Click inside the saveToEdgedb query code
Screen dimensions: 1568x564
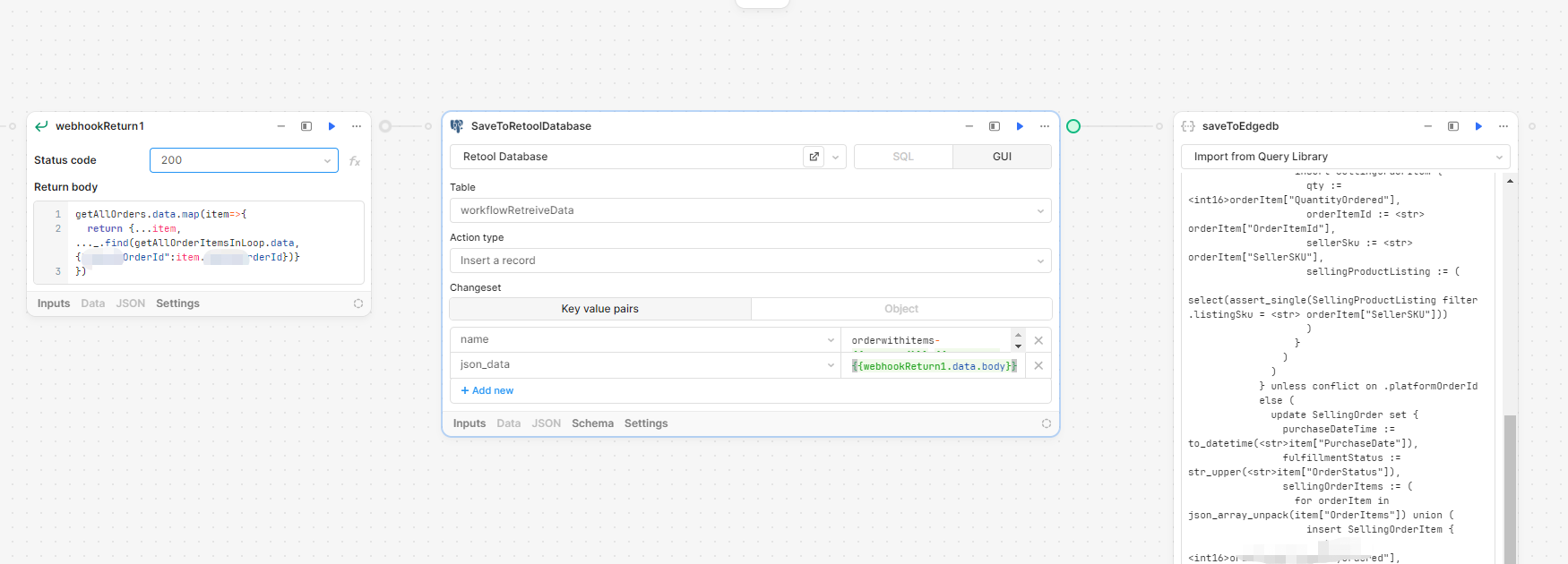pos(1339,367)
